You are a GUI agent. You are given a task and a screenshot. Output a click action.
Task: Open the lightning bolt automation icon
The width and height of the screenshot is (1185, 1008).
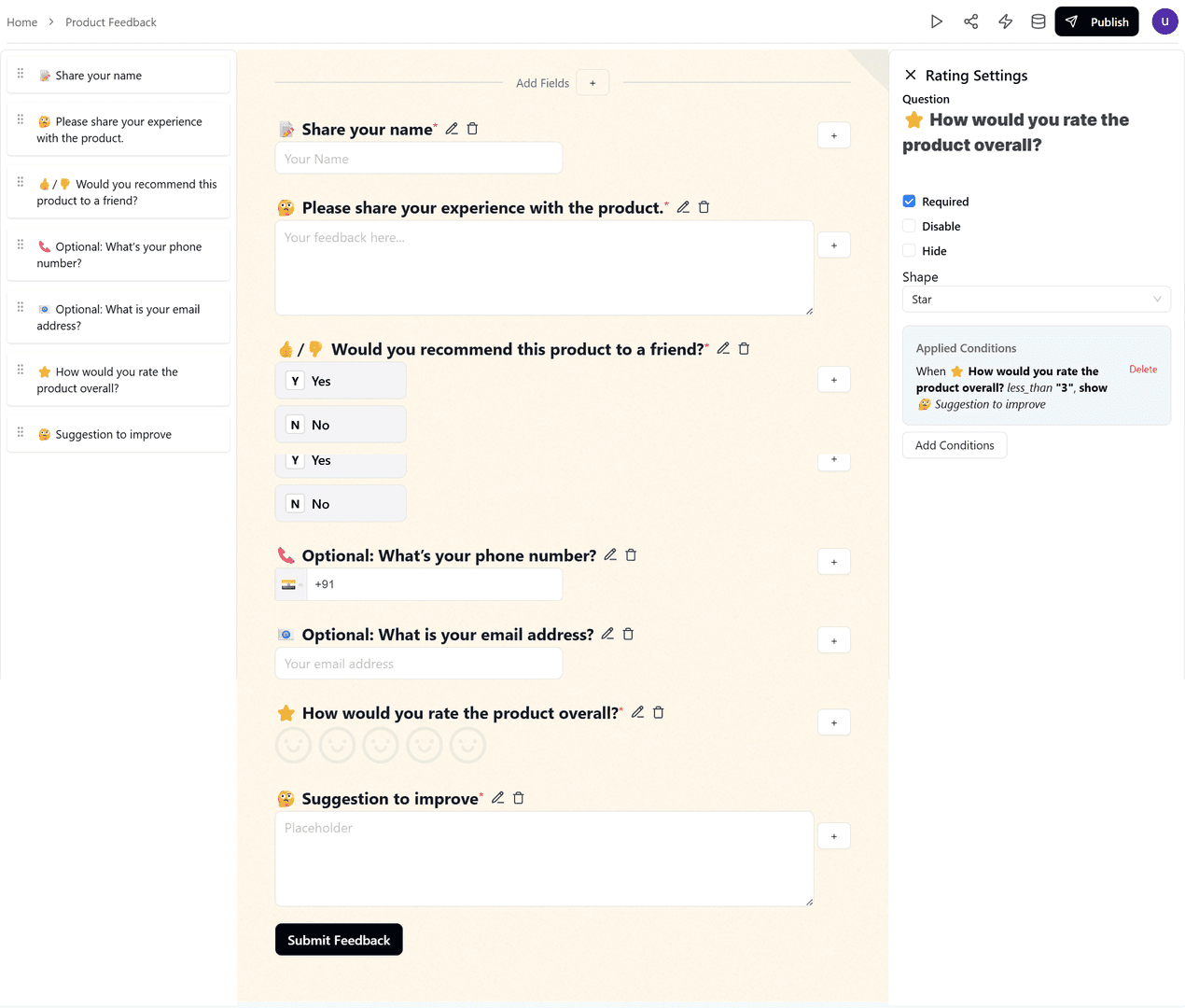pyautogui.click(x=1005, y=21)
